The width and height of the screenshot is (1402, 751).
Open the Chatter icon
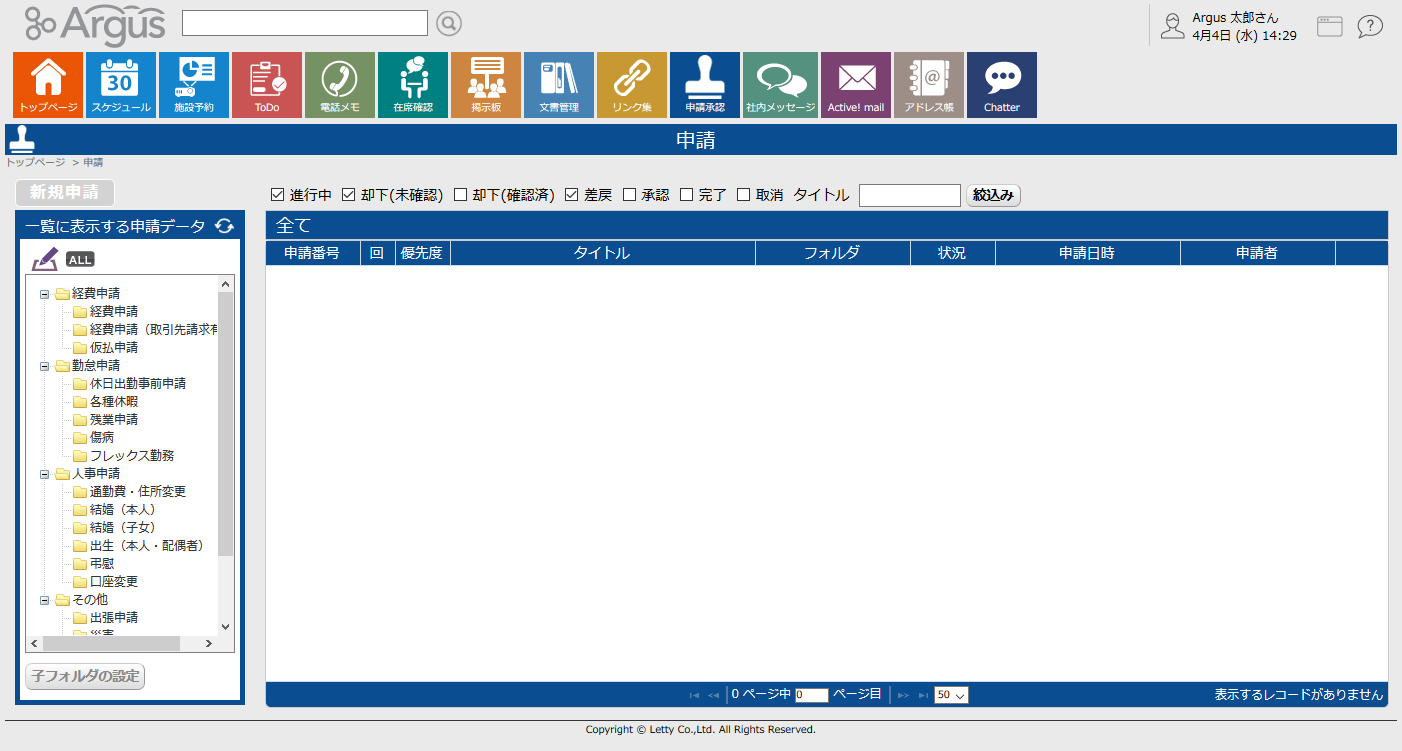1002,85
